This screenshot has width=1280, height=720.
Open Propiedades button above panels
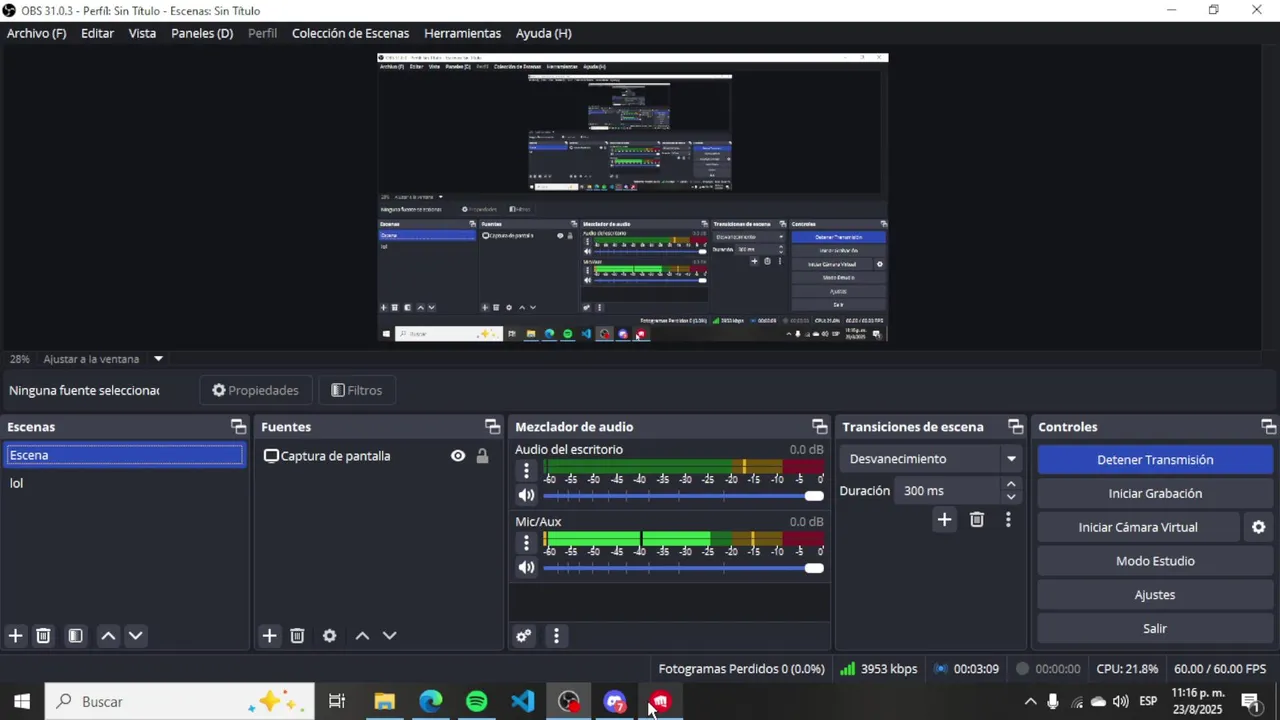coord(256,390)
